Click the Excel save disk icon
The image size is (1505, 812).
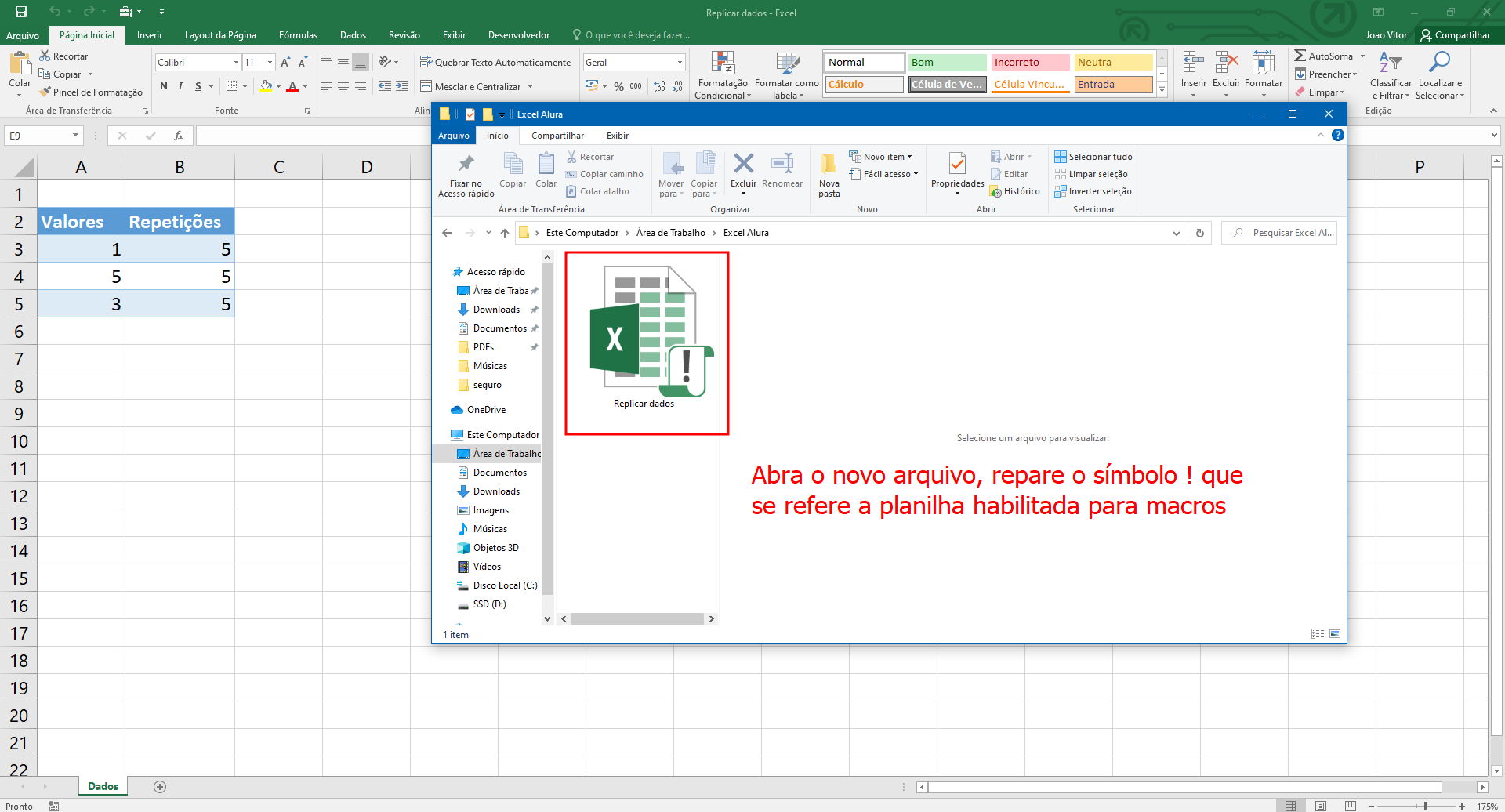[21, 12]
